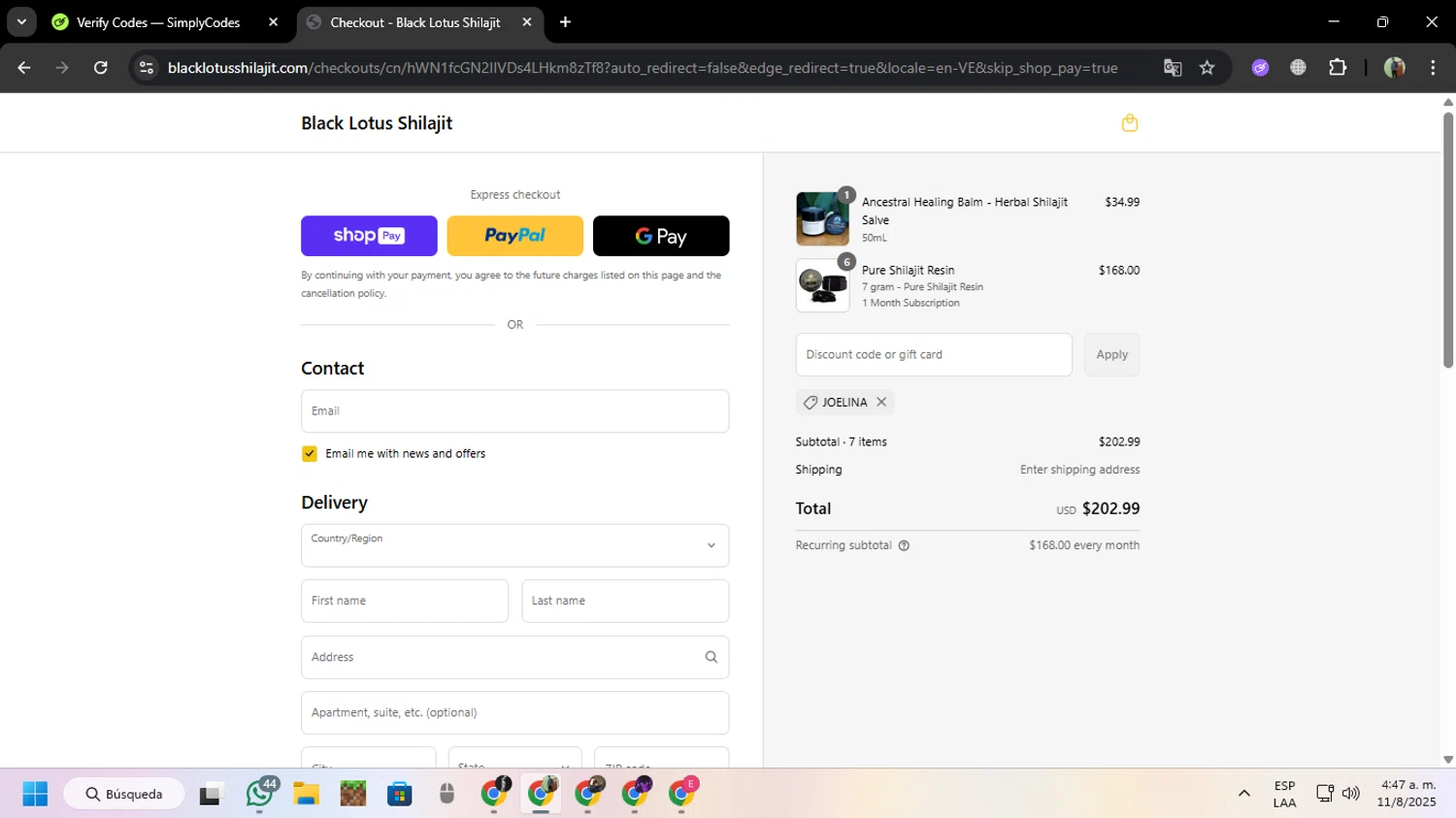The height and width of the screenshot is (818, 1456).
Task: Click the Discount code or gift card field
Action: (934, 354)
